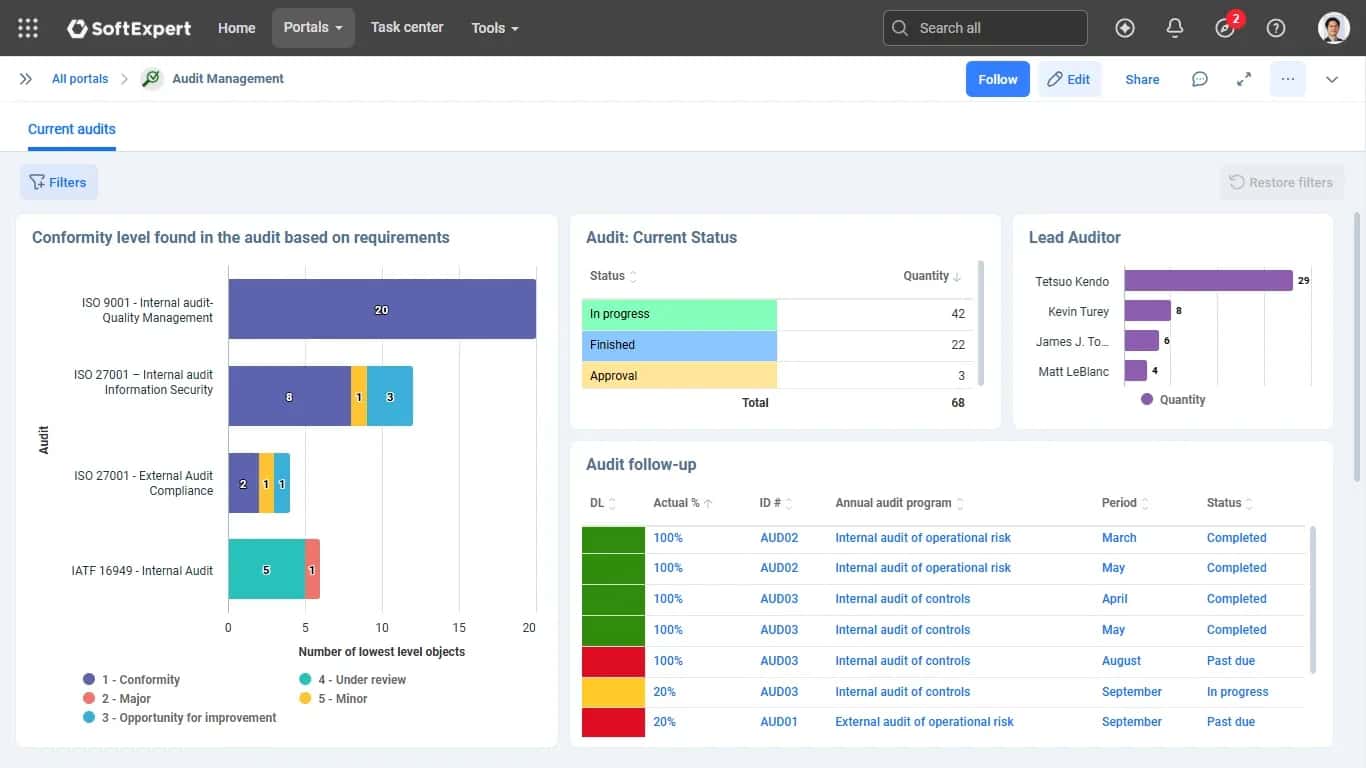Open the help question mark icon
This screenshot has width=1366, height=768.
tap(1276, 28)
